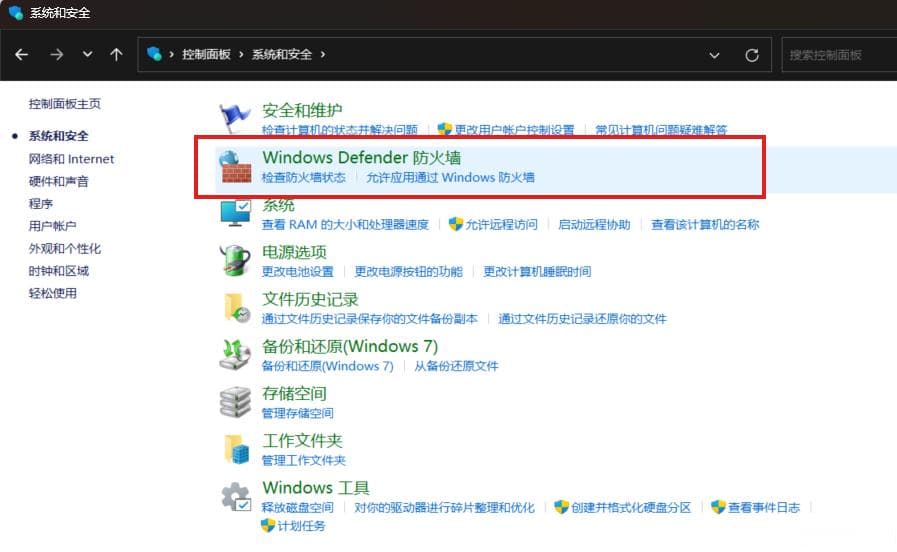Click shield icon beside 查看事件日志
The width and height of the screenshot is (897, 552).
pos(718,507)
